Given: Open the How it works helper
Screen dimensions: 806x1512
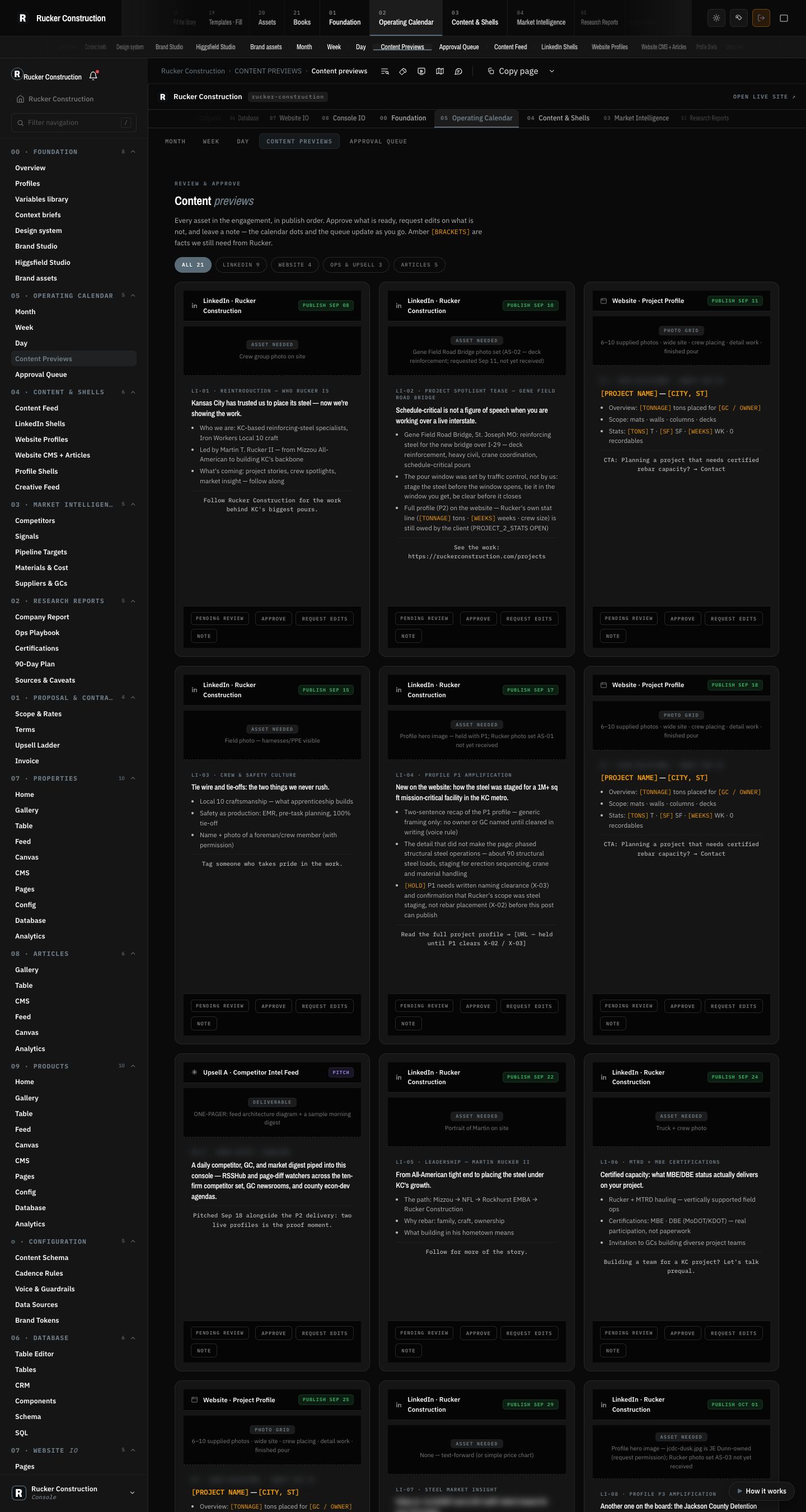Looking at the screenshot, I should (x=761, y=1491).
